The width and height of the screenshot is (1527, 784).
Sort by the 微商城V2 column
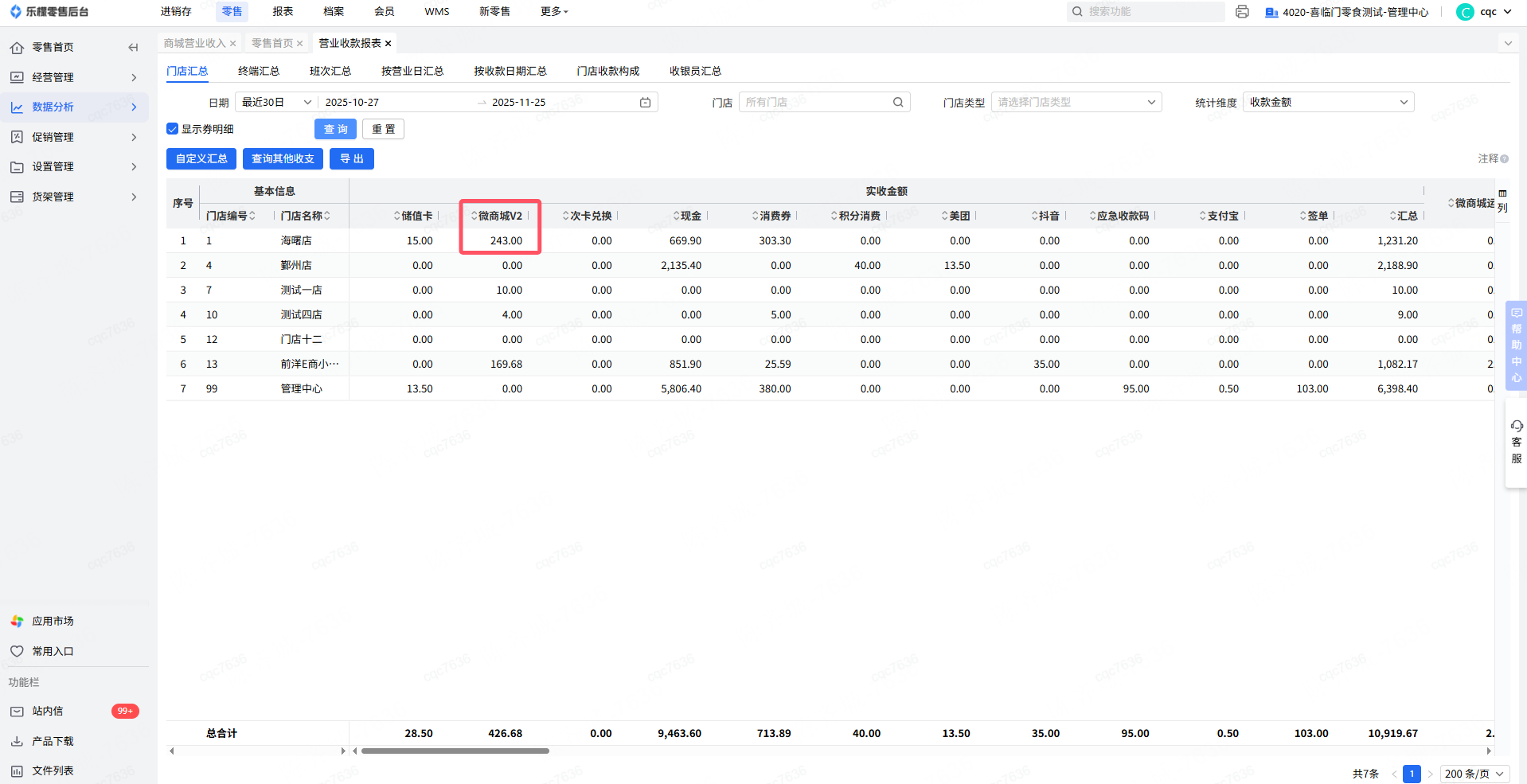tap(499, 216)
